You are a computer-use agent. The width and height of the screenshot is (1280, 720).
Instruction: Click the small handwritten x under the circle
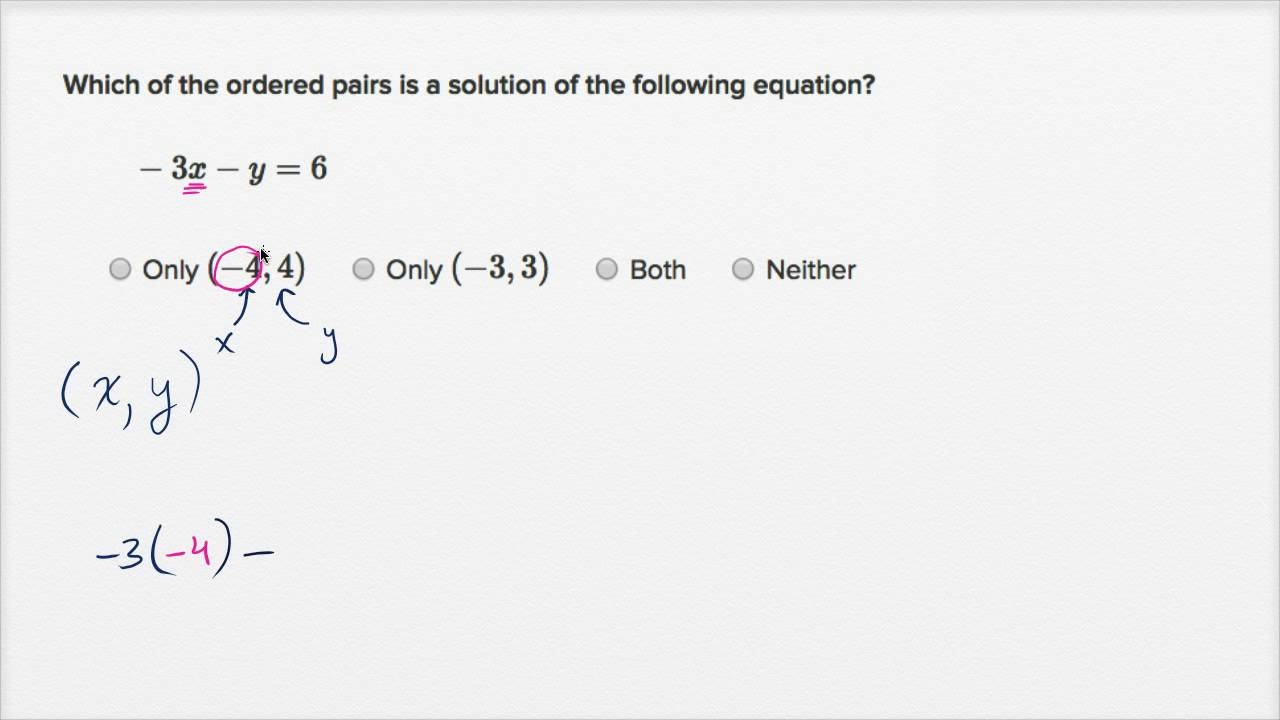(225, 344)
